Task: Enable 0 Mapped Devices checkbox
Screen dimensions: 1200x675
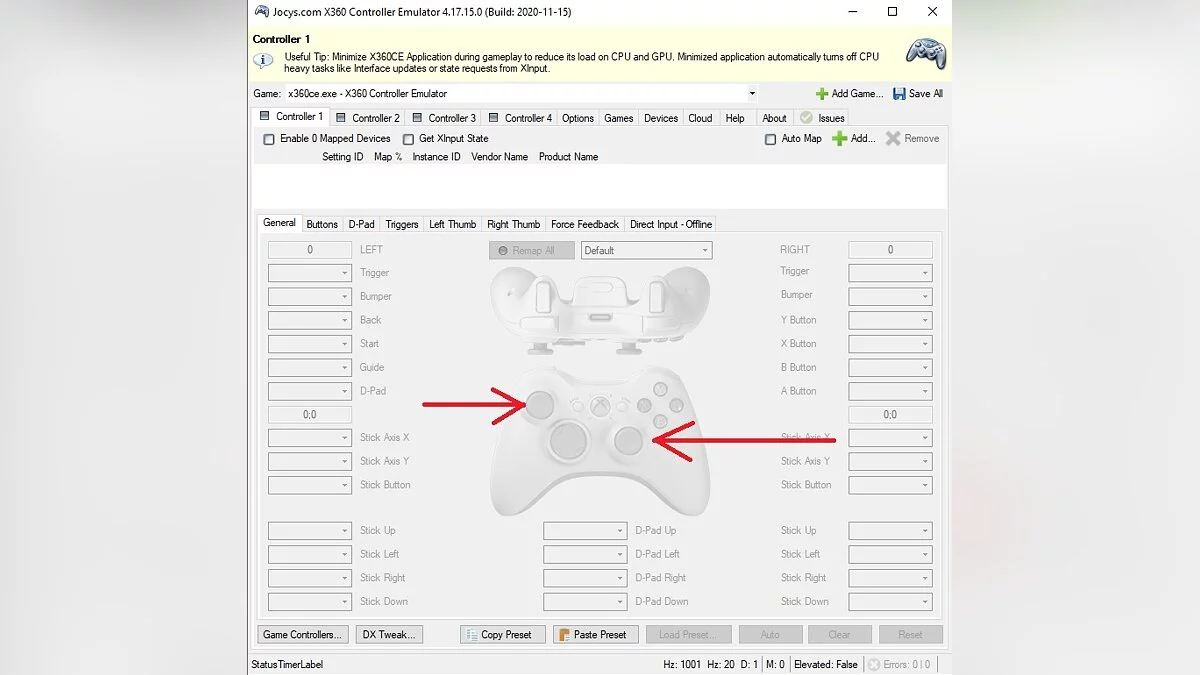Action: pos(269,140)
